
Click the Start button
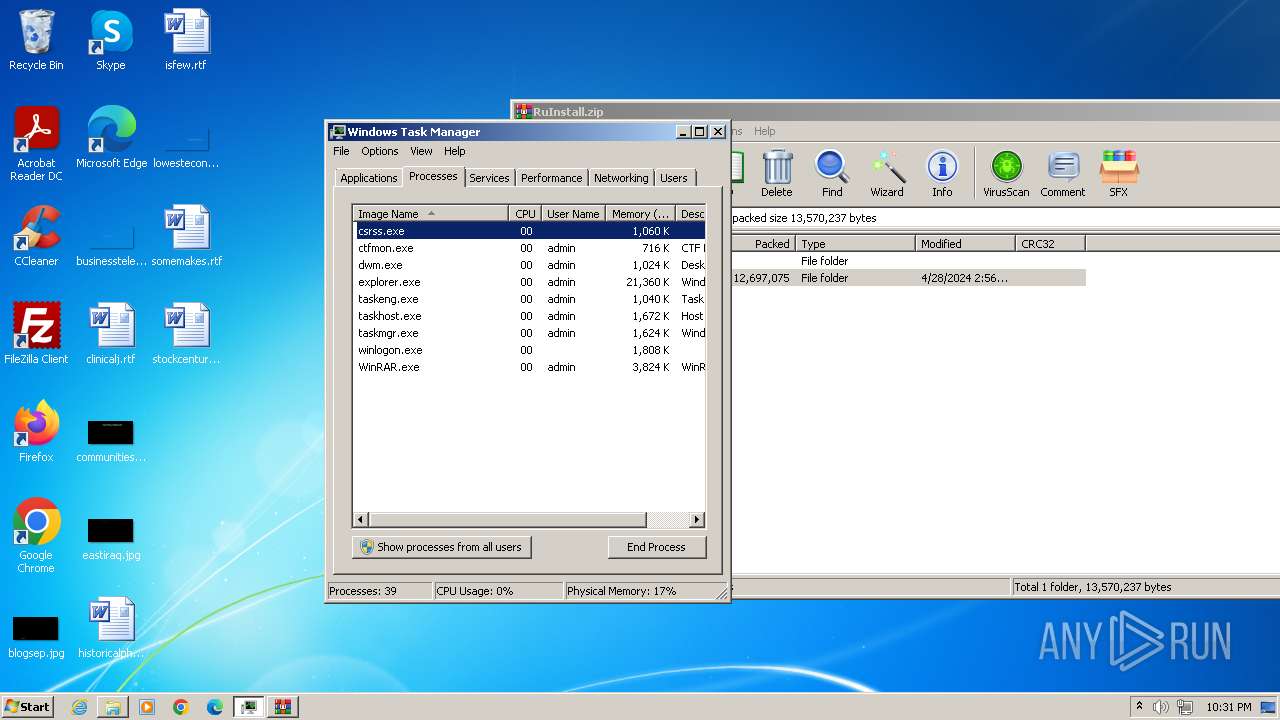click(x=28, y=707)
